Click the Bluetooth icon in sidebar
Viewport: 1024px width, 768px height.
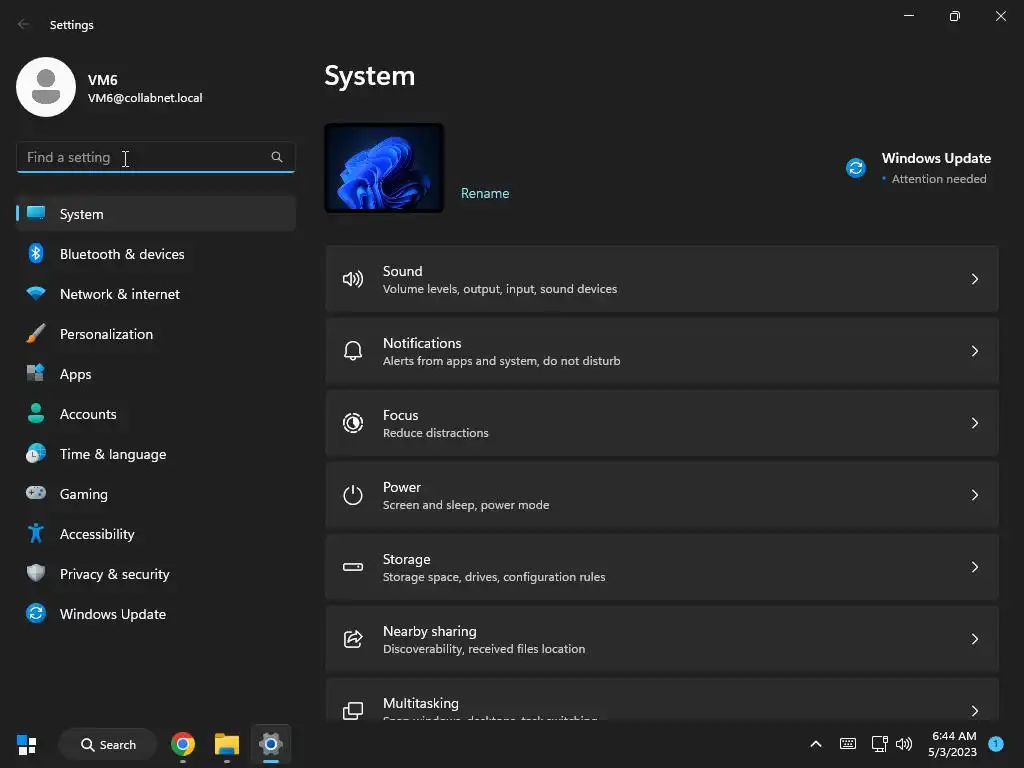[36, 253]
